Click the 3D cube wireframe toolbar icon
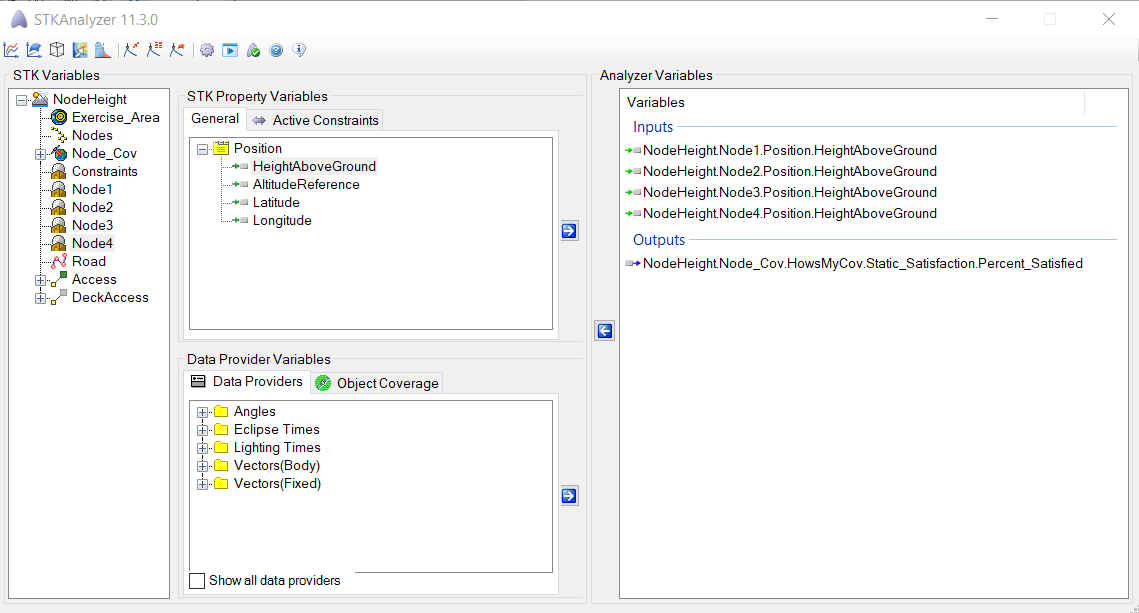 [x=57, y=49]
